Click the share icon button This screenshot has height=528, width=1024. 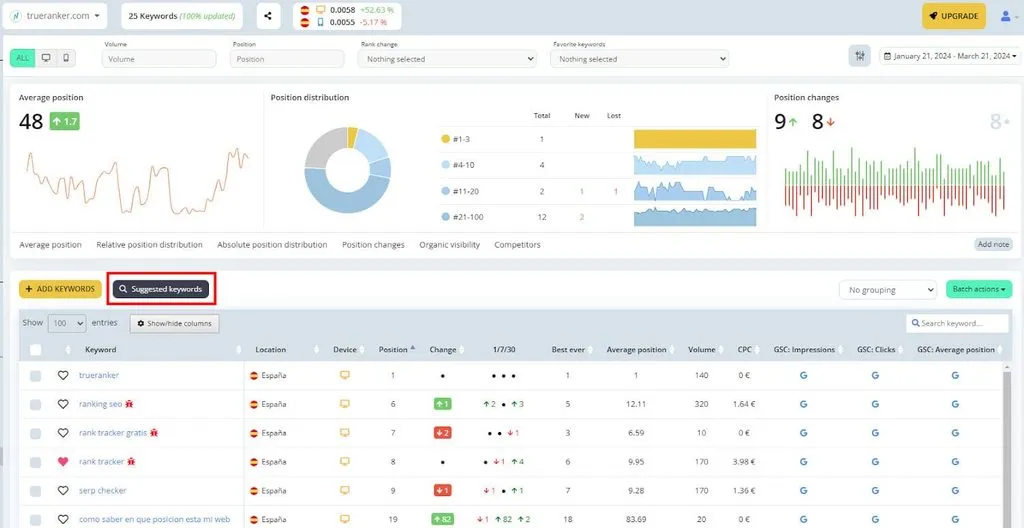[x=268, y=16]
